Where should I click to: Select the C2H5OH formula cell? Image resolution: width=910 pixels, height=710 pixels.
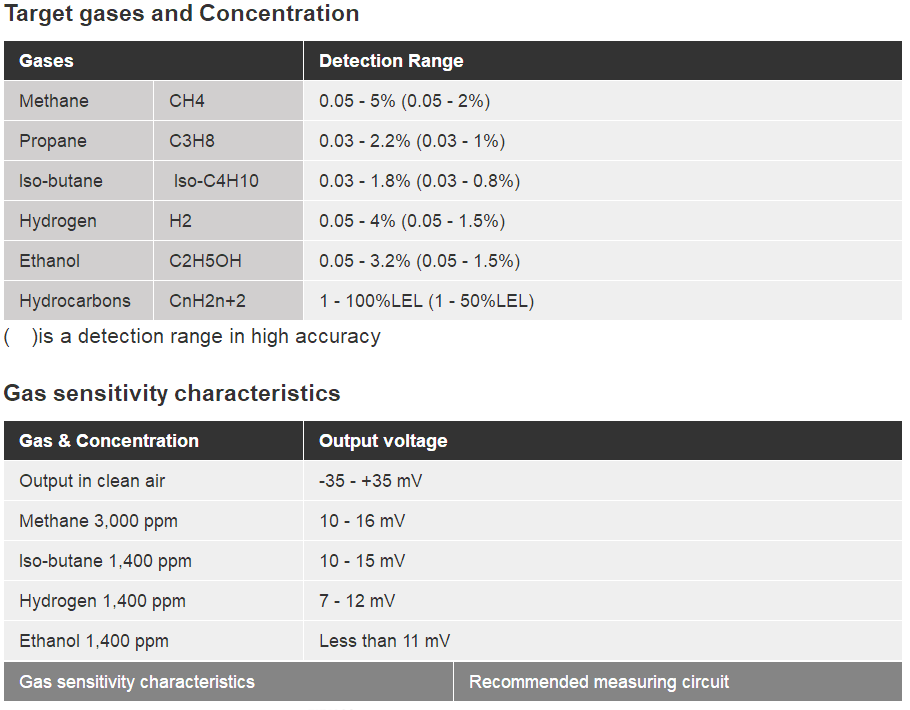click(205, 261)
